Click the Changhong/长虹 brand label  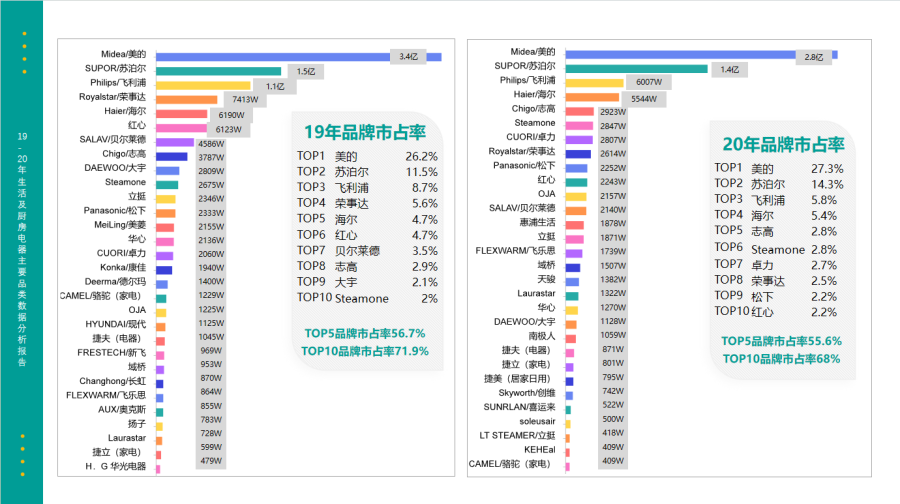click(113, 381)
